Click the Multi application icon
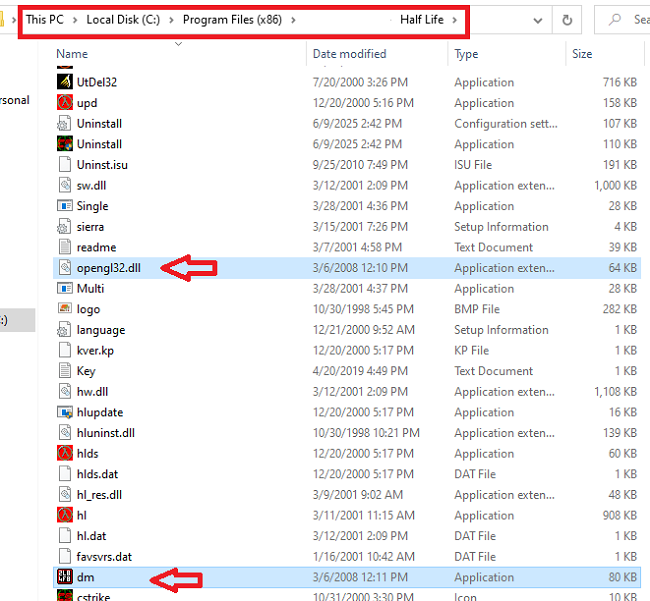This screenshot has width=650, height=601. click(65, 288)
